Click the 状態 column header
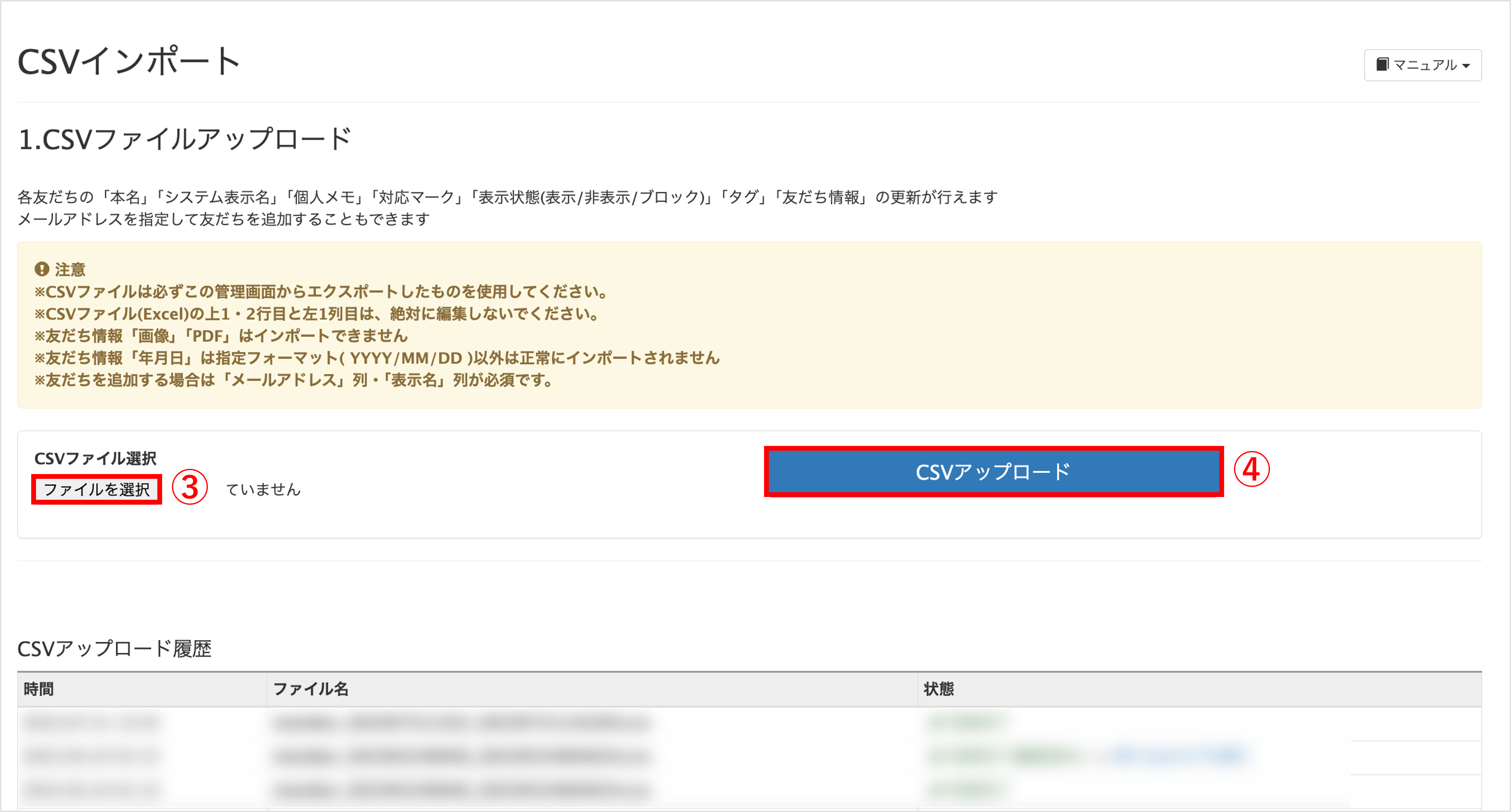This screenshot has width=1511, height=812. click(x=939, y=689)
